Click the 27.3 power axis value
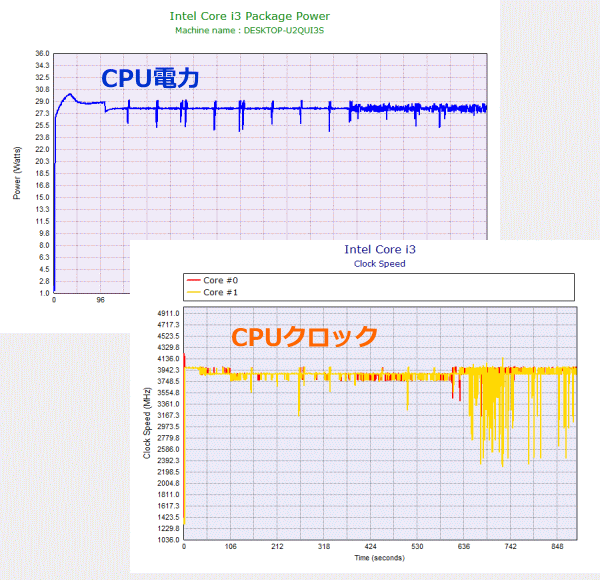 [x=42, y=113]
